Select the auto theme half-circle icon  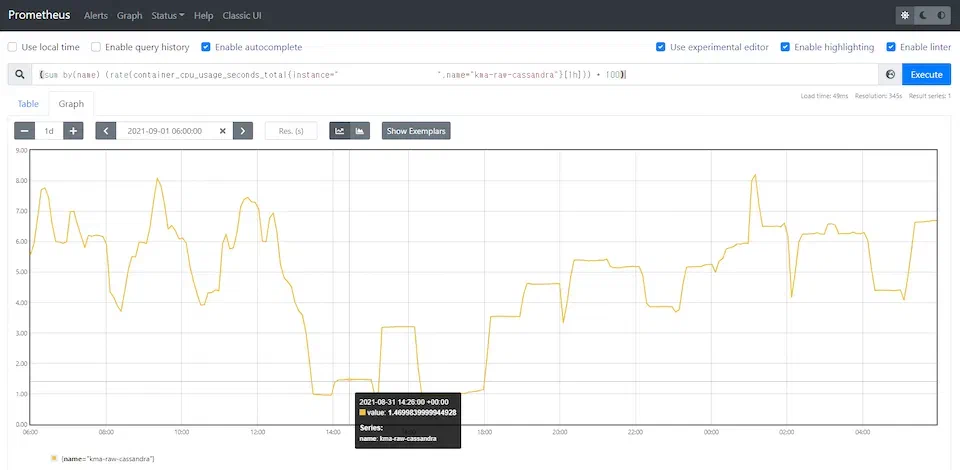point(941,15)
